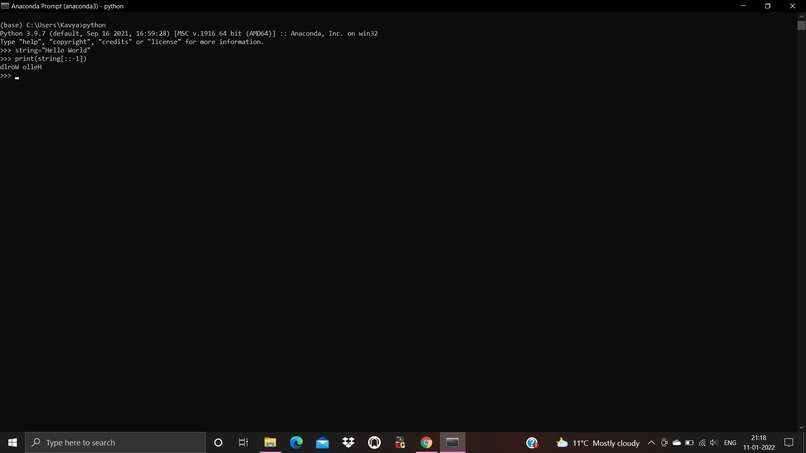The image size is (806, 453).
Task: Click the Python 3.9.7 version line
Action: [x=189, y=33]
